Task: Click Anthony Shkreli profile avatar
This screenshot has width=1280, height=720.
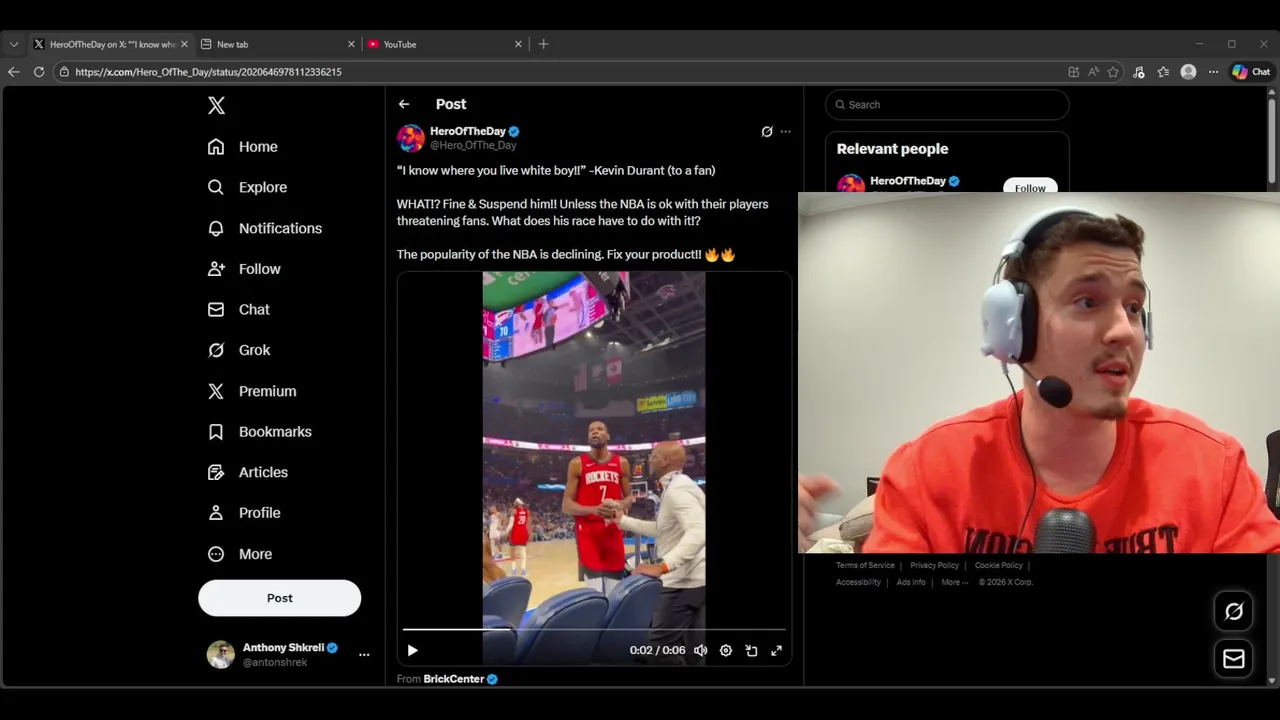Action: point(220,654)
